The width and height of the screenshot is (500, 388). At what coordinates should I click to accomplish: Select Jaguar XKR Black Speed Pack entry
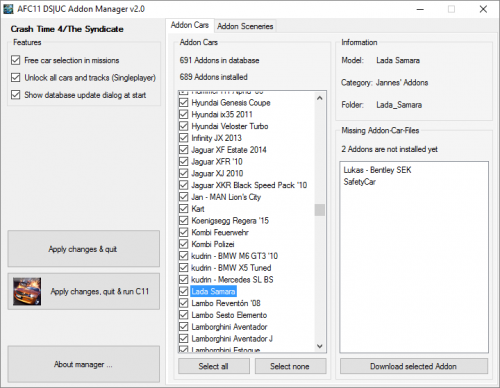point(249,185)
